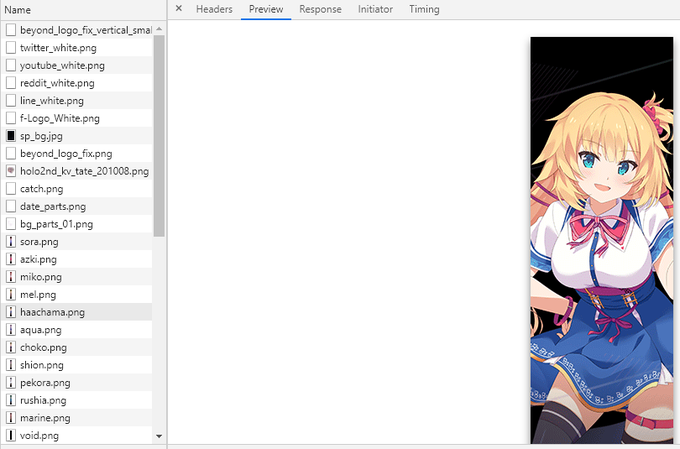Select void.png request
Screen dimensions: 680x449
[x=77, y=436]
